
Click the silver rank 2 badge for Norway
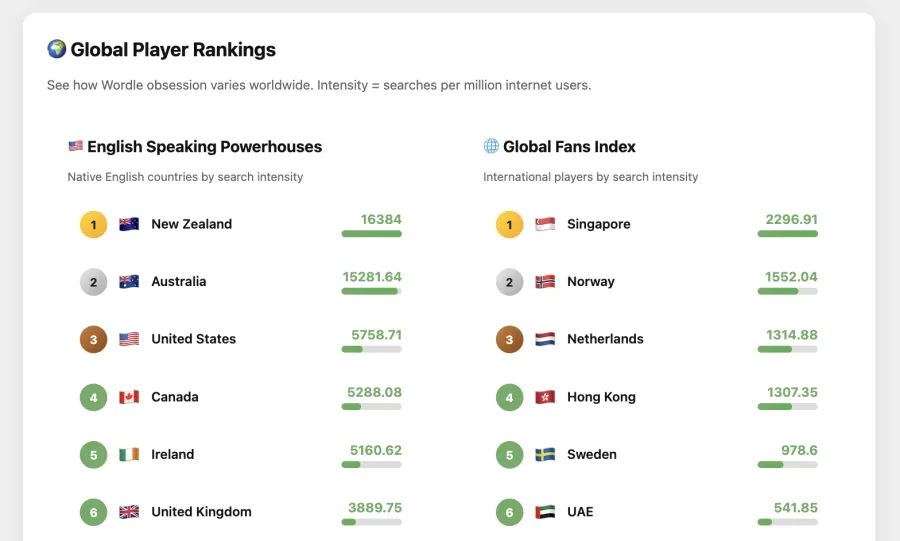point(509,282)
